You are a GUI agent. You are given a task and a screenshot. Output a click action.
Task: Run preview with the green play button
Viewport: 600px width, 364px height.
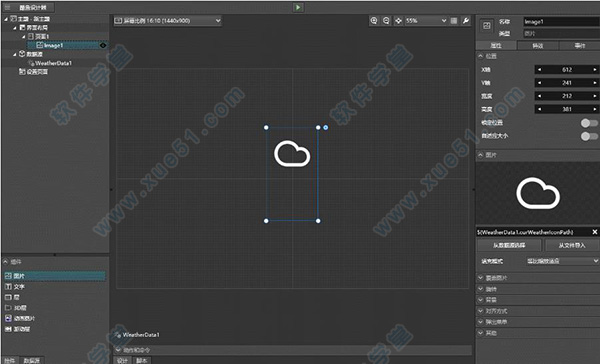298,7
